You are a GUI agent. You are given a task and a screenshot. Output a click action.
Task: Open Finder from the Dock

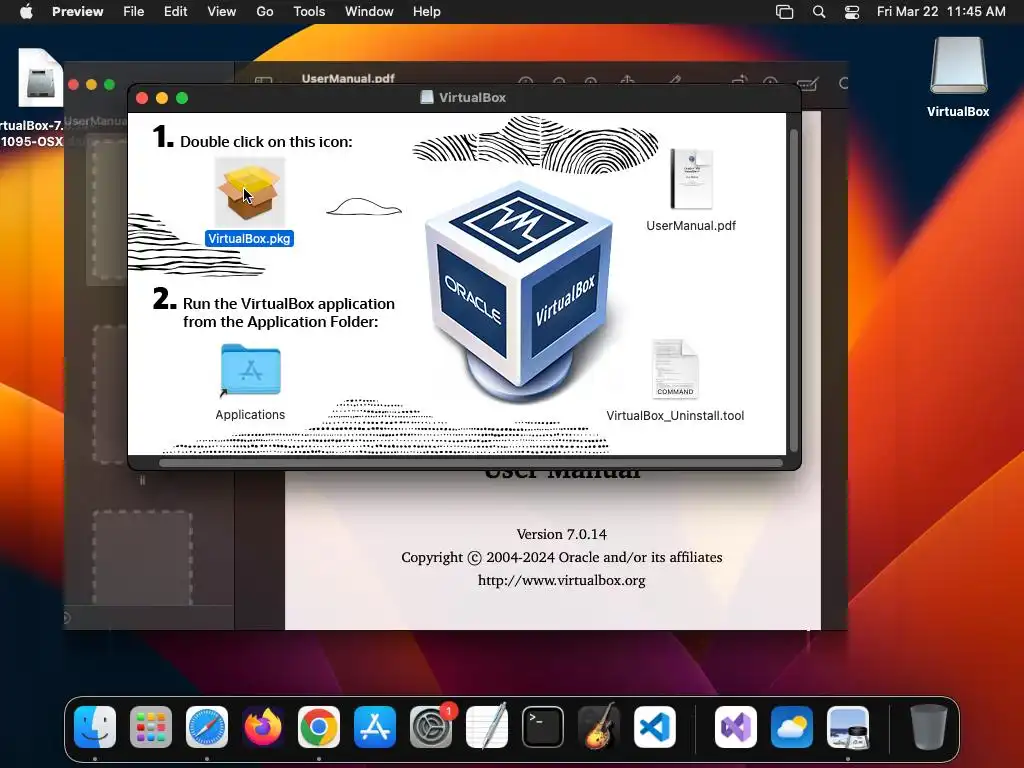coord(95,727)
